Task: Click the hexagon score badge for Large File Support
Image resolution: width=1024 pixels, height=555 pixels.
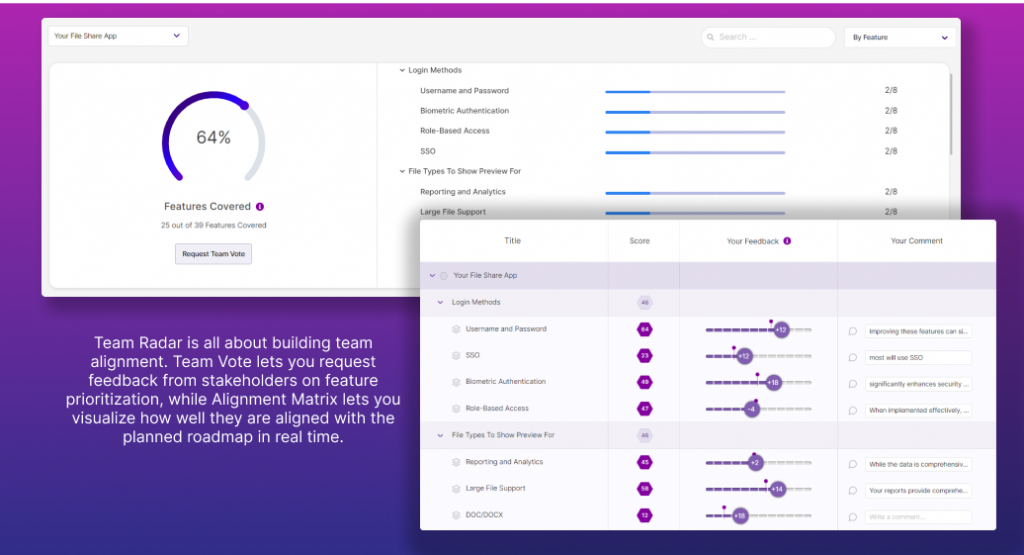Action: tap(645, 489)
